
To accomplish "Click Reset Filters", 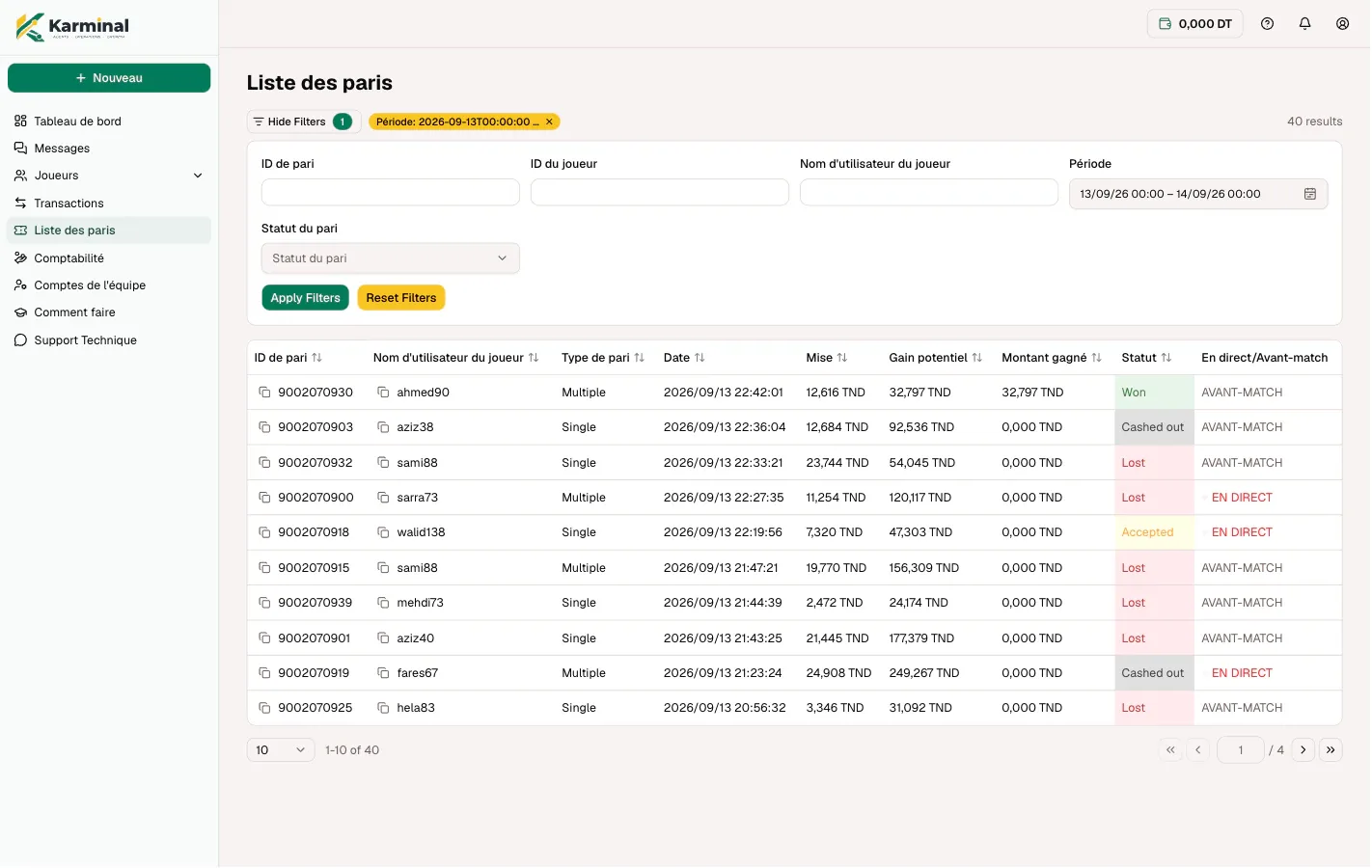I will (x=401, y=298).
